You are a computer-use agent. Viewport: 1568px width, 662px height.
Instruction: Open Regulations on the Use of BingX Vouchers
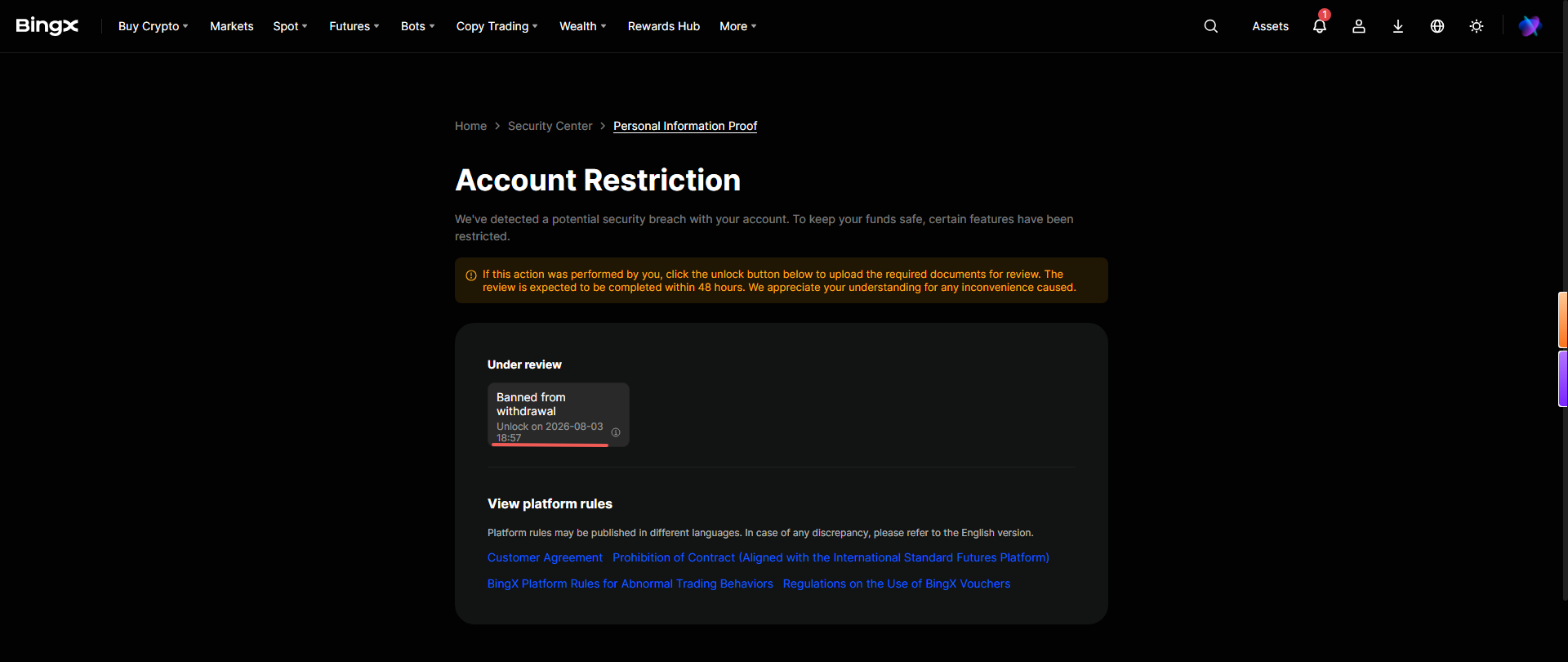897,584
